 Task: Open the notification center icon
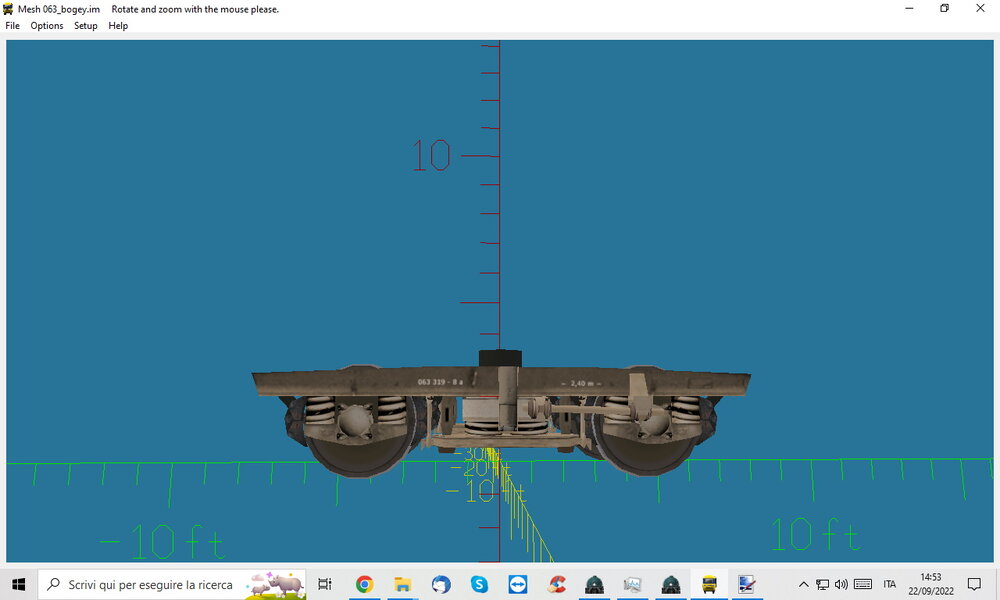[x=974, y=584]
